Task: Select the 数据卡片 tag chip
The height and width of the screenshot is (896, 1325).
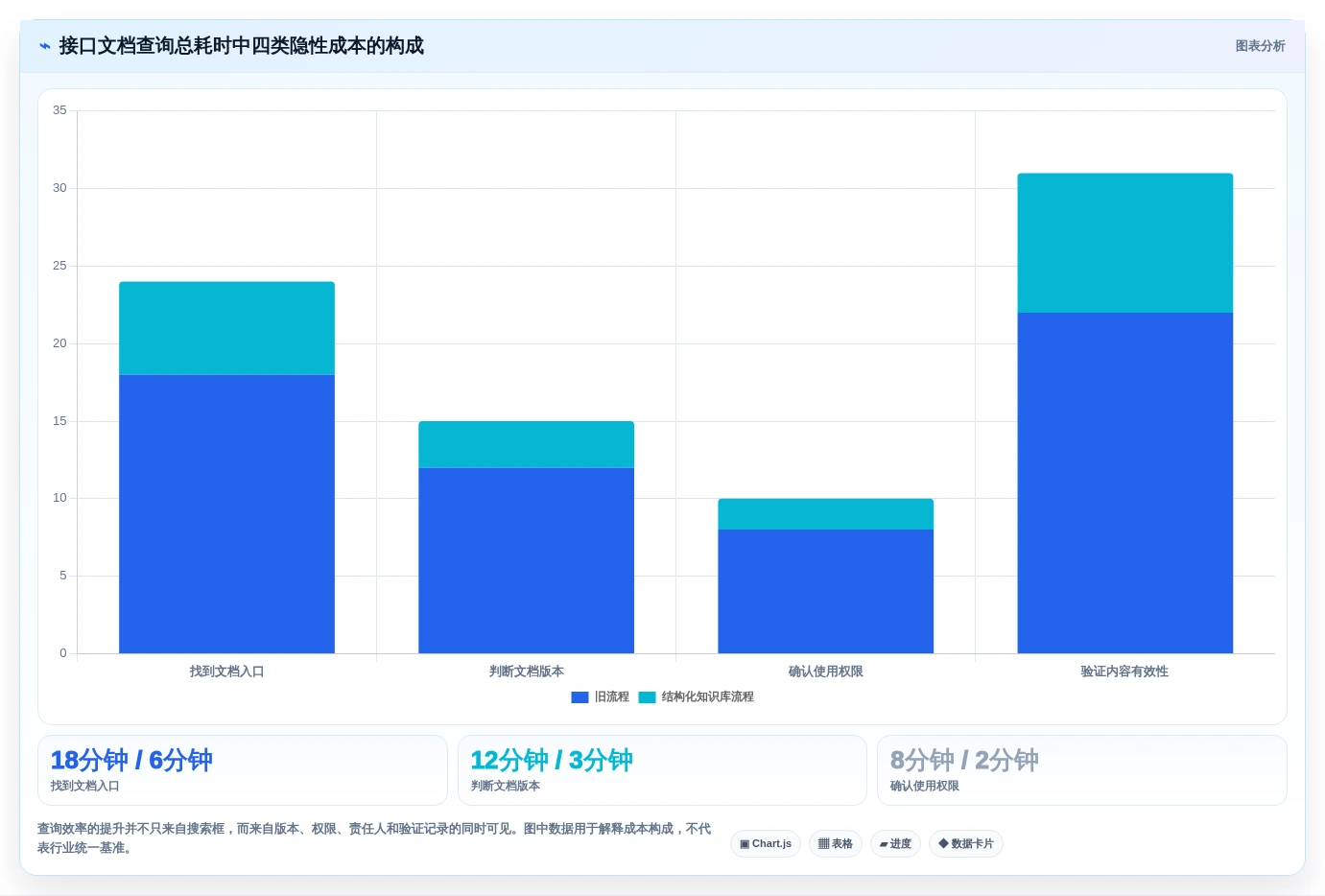Action: pyautogui.click(x=966, y=844)
